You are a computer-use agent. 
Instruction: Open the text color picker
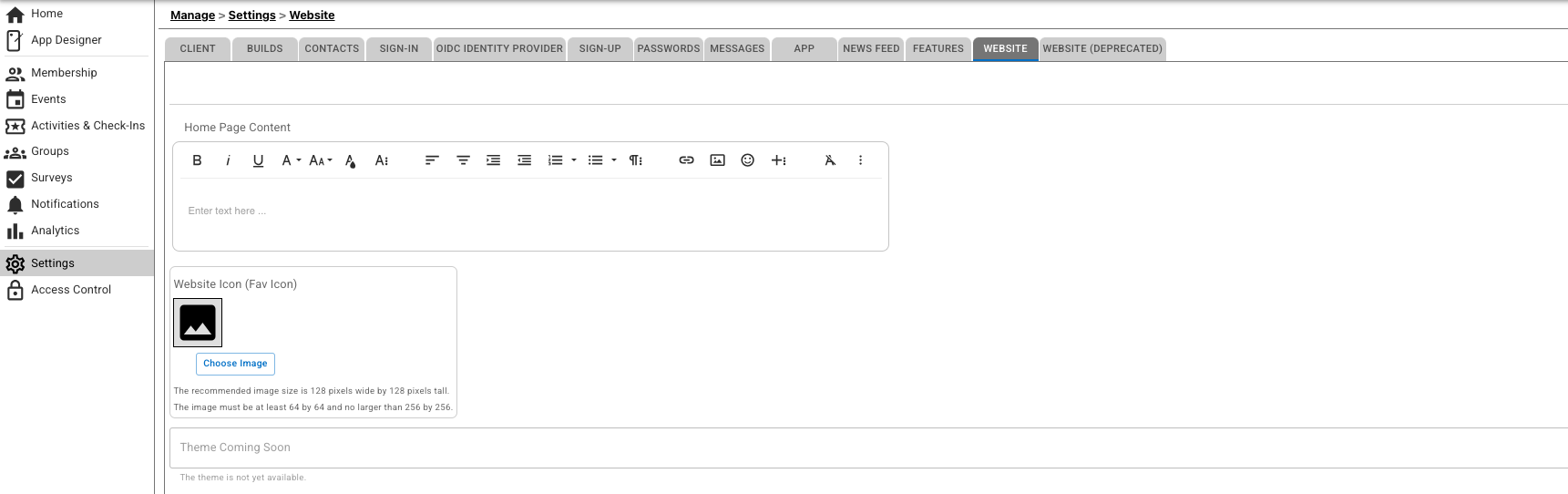[351, 160]
